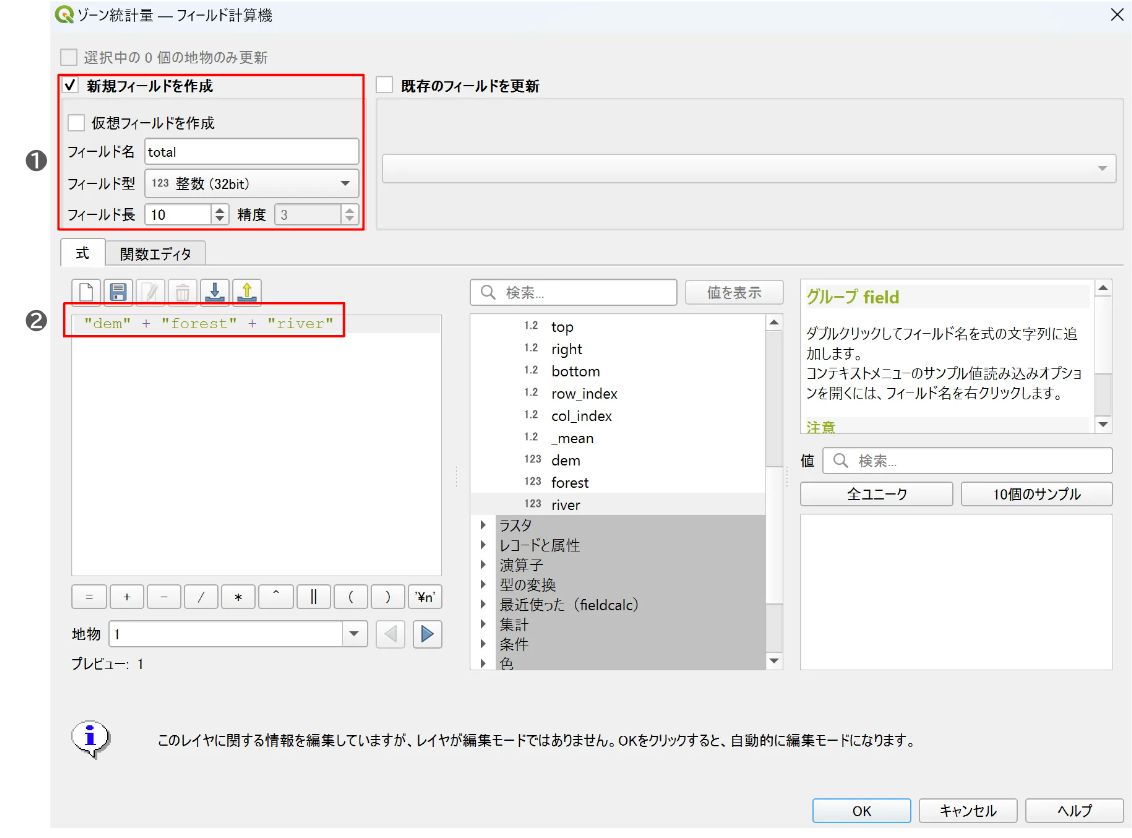Insert the minus operator
Image resolution: width=1132 pixels, height=838 pixels.
point(164,597)
